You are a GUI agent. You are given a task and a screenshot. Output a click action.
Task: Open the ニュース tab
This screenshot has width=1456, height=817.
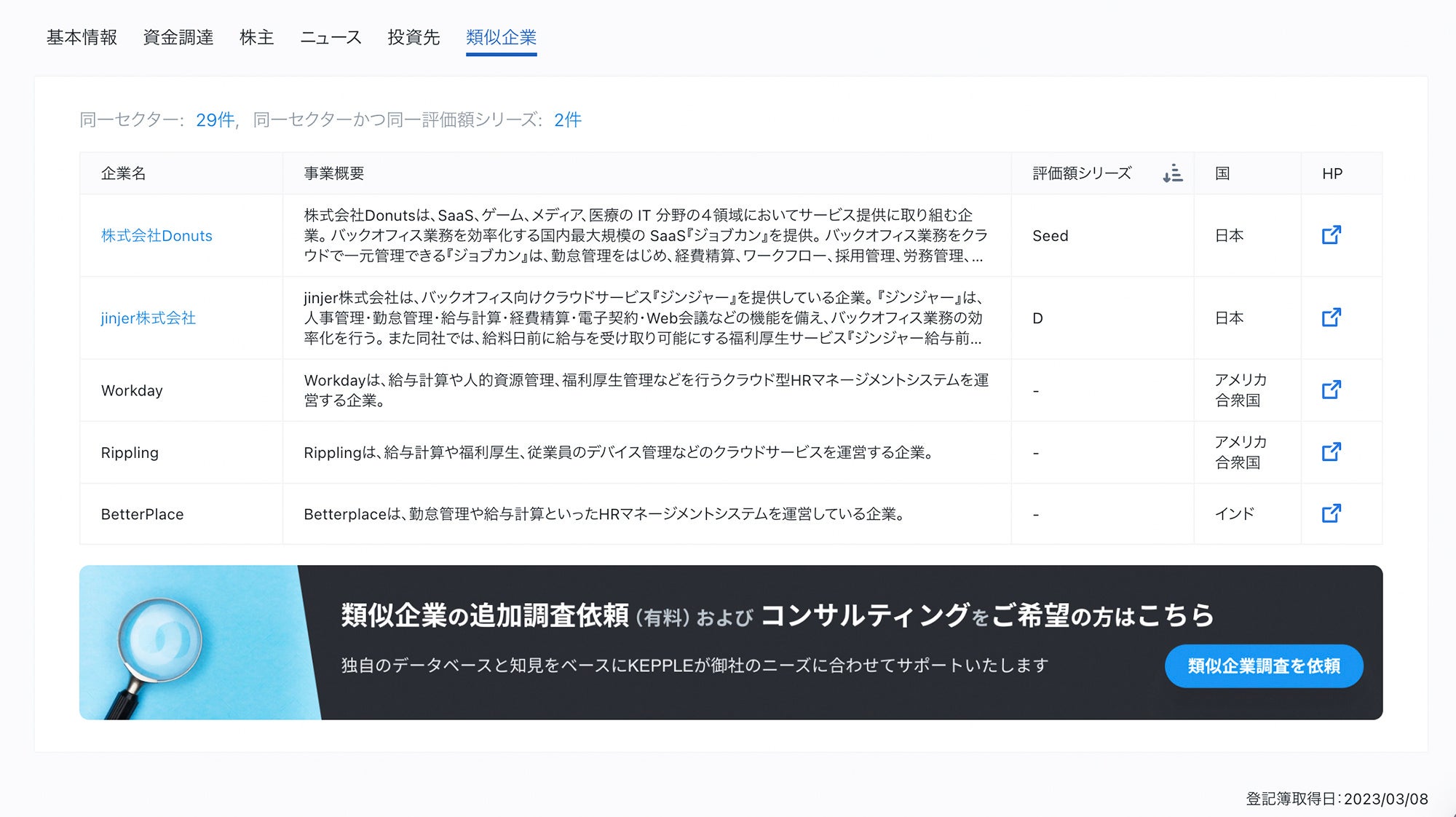tap(331, 37)
